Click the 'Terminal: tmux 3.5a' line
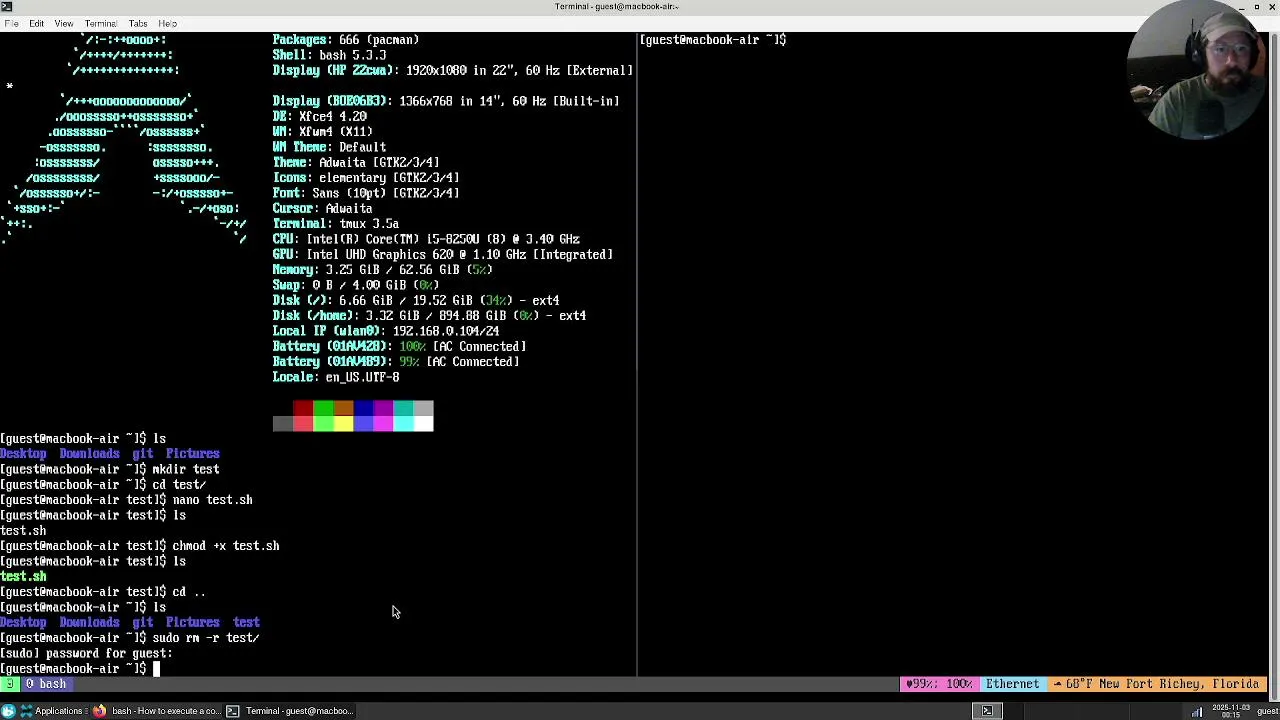The image size is (1280, 720). 336,224
